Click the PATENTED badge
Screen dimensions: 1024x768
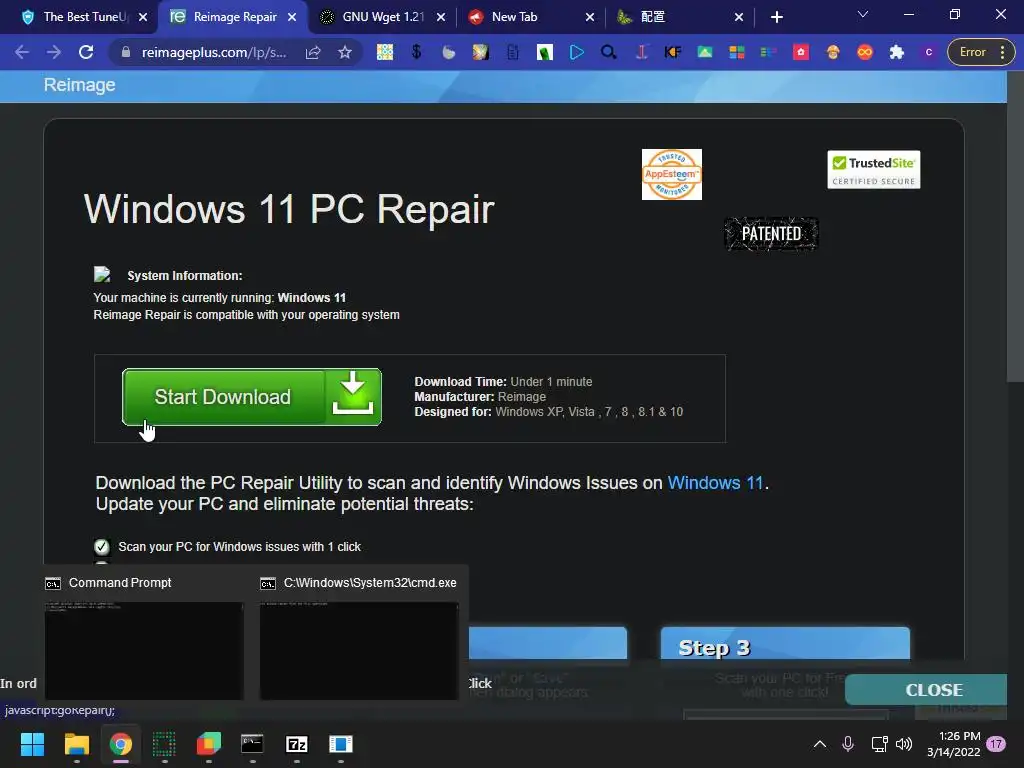tap(771, 234)
